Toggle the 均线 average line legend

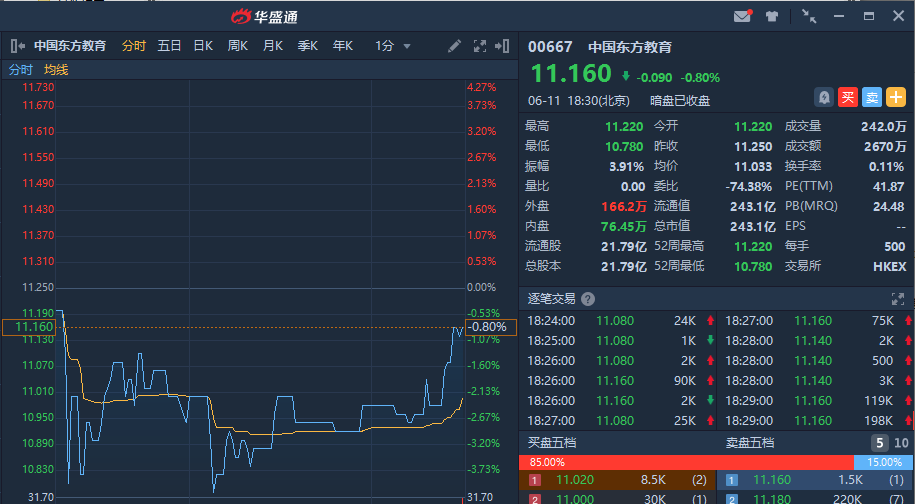(x=56, y=70)
